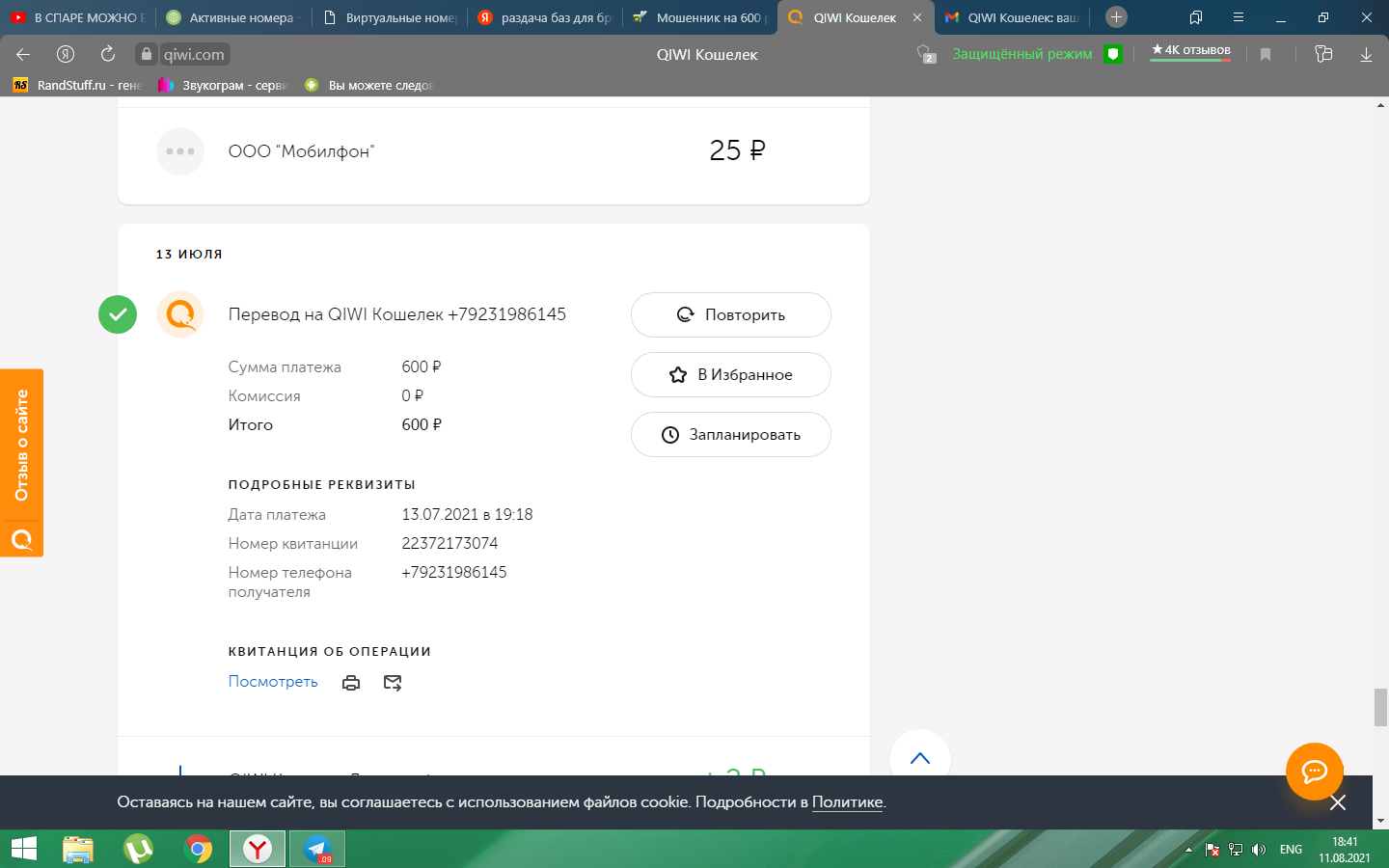Open the Посмотреть receipt link
This screenshot has height=868, width=1389.
click(x=273, y=682)
